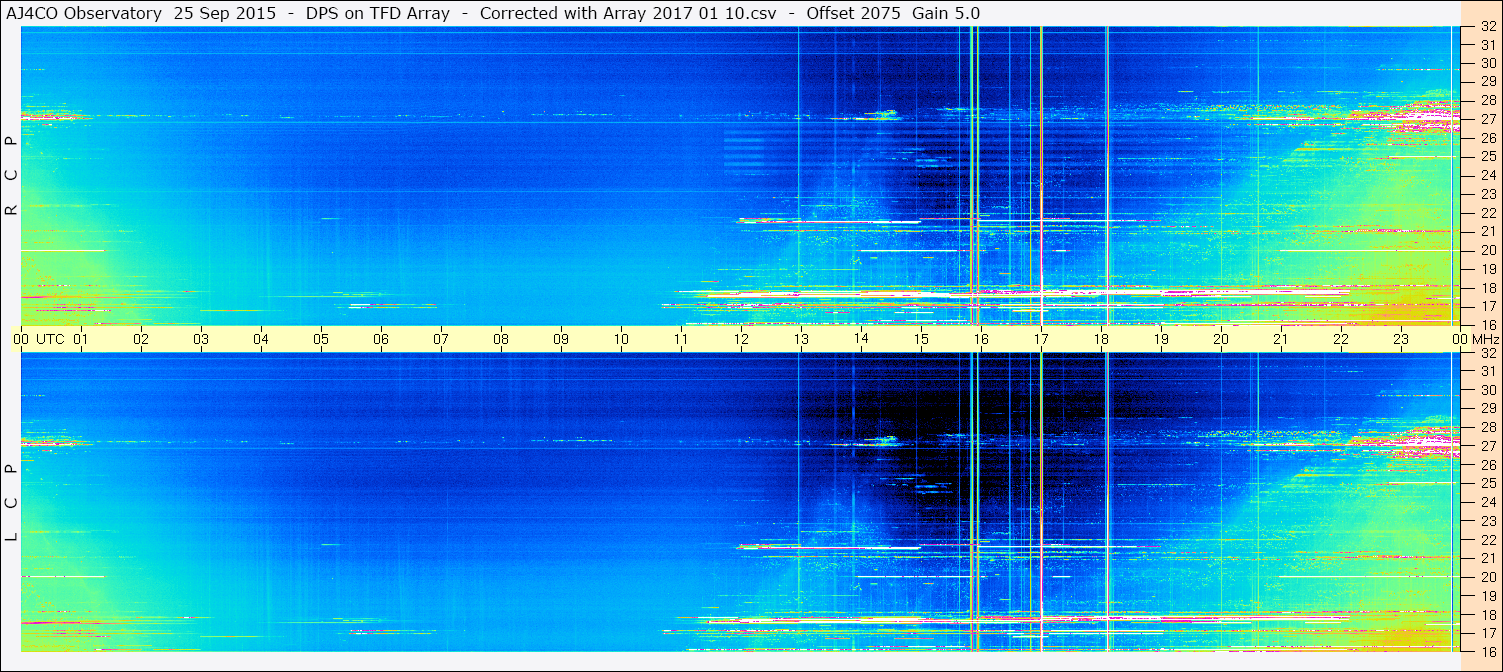The width and height of the screenshot is (1503, 672).
Task: Select the 04 hour marker on time axis
Action: (261, 339)
